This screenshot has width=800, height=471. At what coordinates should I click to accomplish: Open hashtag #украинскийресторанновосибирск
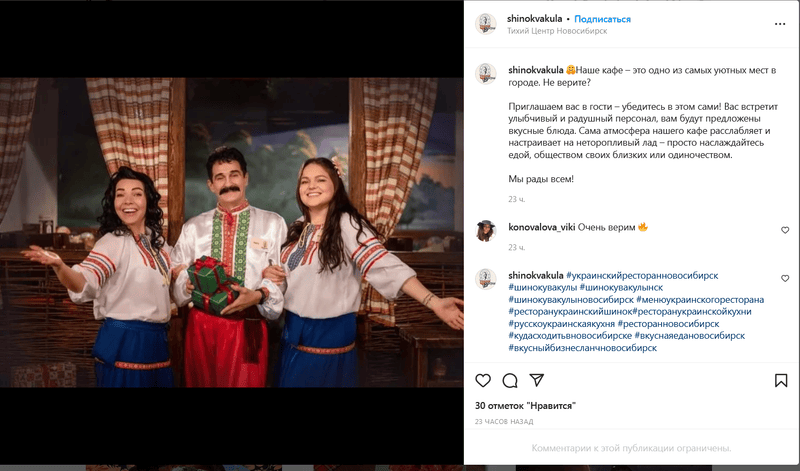(x=642, y=276)
